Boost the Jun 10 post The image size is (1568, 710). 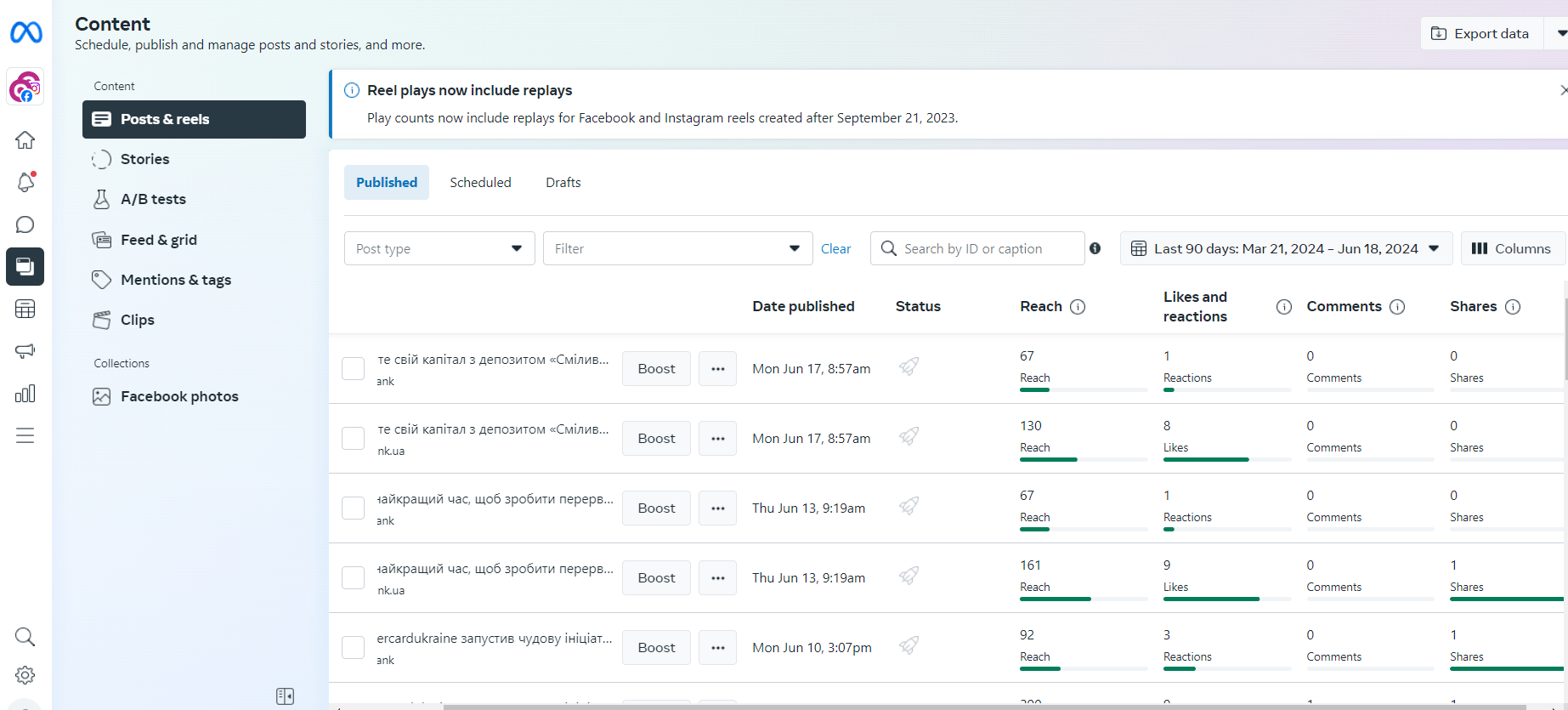pyautogui.click(x=656, y=648)
